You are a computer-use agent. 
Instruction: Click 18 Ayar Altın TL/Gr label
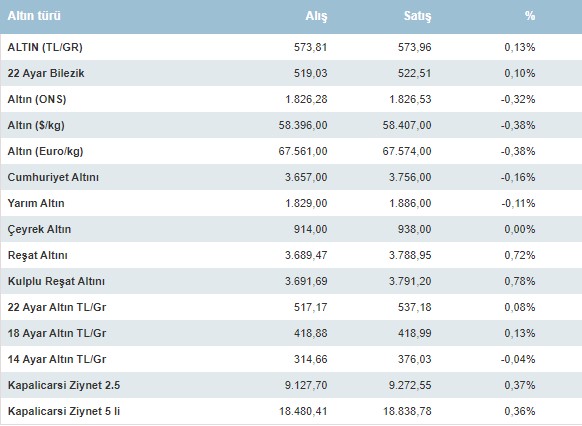tap(57, 333)
